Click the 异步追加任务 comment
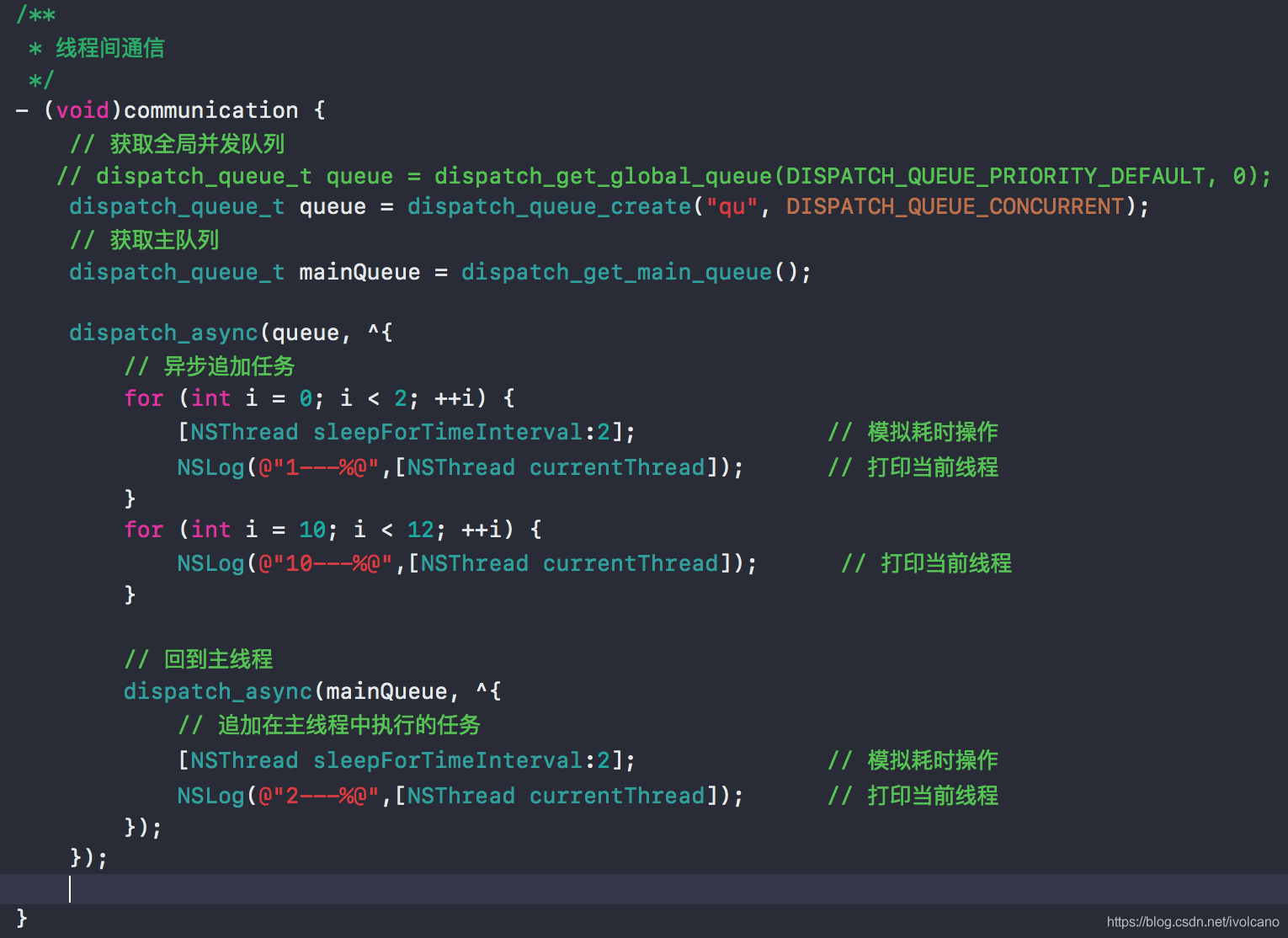Image resolution: width=1288 pixels, height=938 pixels. tap(210, 366)
